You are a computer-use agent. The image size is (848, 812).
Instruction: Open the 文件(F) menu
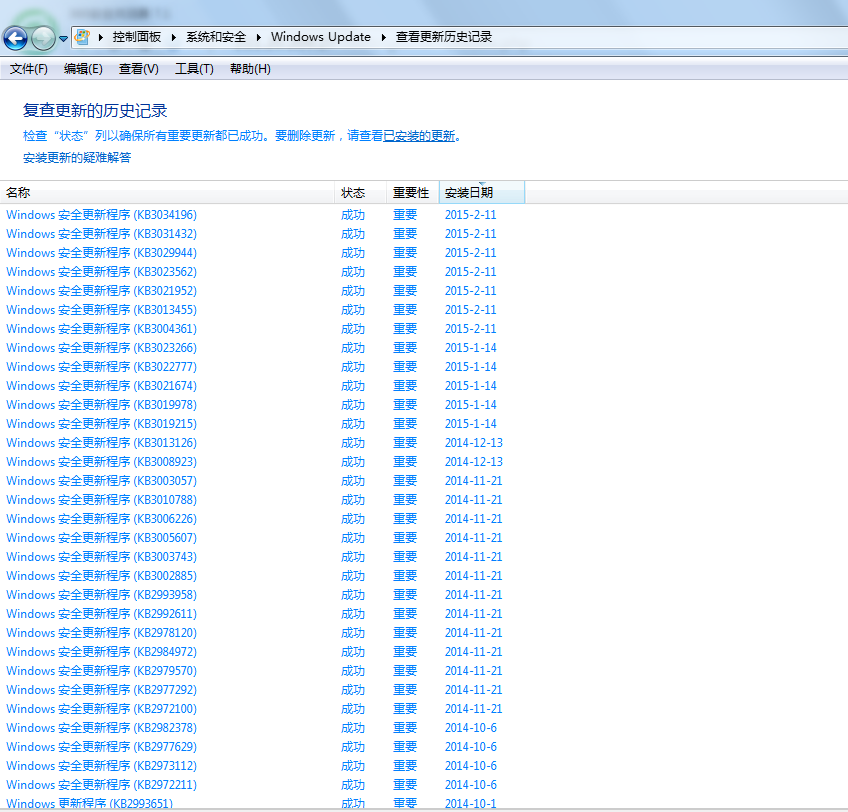[29, 69]
